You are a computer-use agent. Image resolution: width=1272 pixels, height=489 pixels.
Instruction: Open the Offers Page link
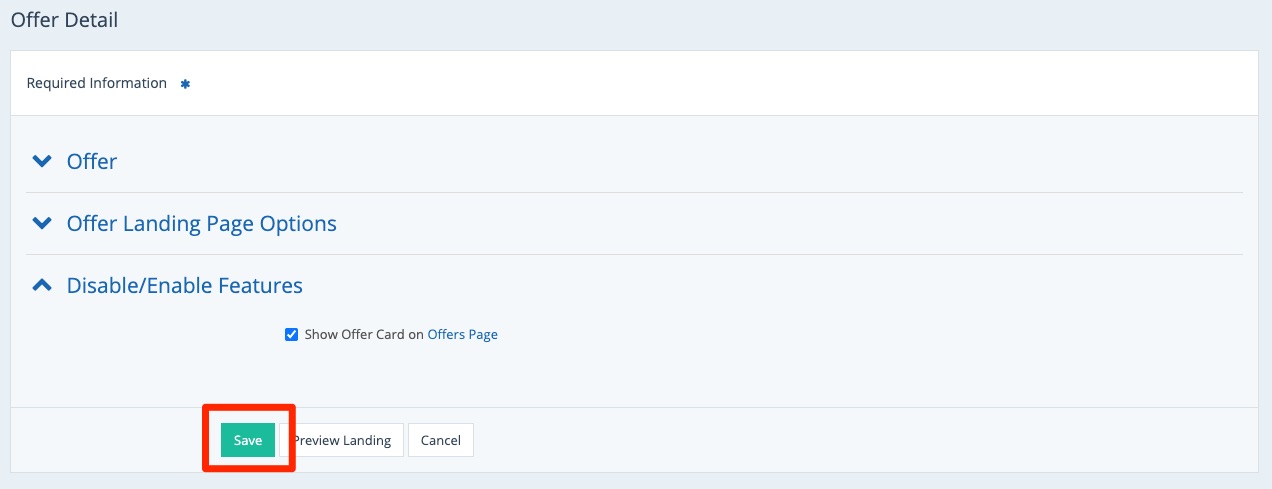(462, 335)
